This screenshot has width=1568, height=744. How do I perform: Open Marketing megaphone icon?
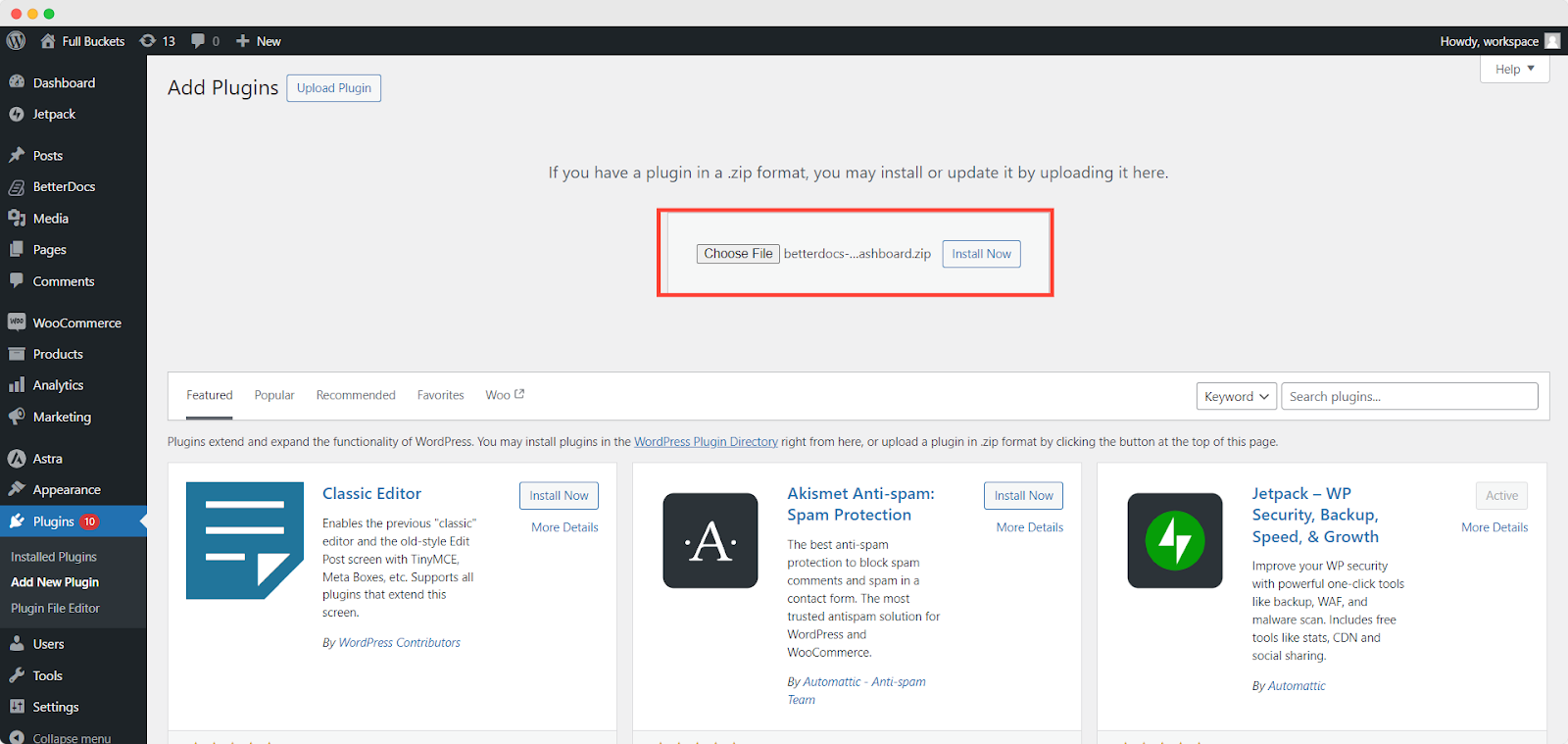(x=17, y=416)
